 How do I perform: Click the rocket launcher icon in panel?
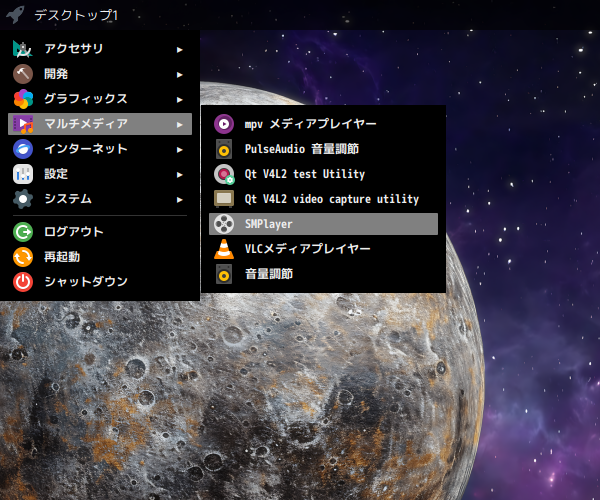click(x=15, y=15)
